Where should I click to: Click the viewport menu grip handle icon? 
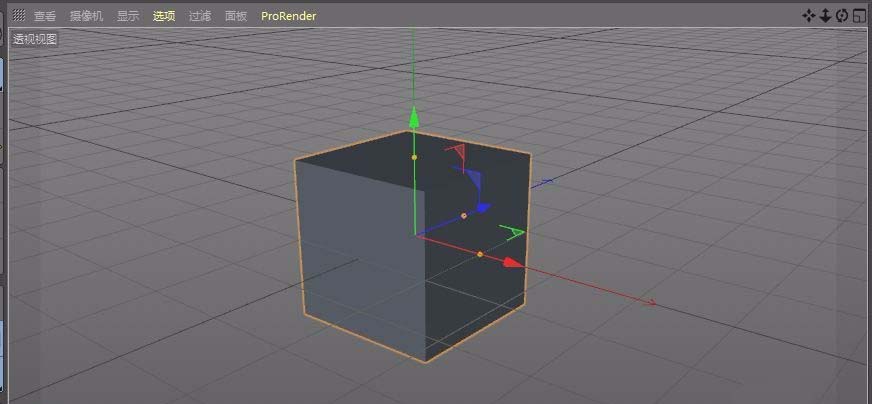pos(18,16)
